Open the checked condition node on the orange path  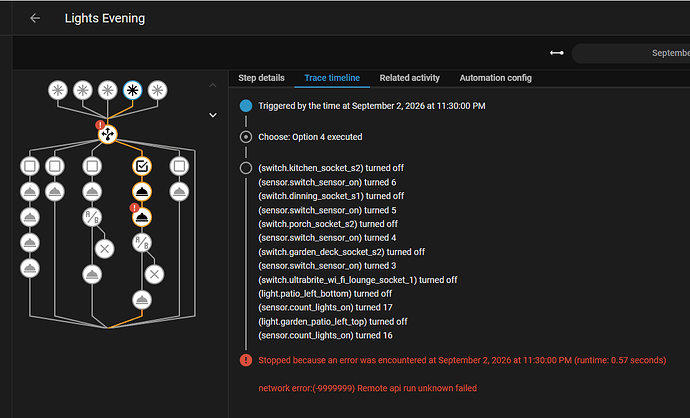(142, 166)
